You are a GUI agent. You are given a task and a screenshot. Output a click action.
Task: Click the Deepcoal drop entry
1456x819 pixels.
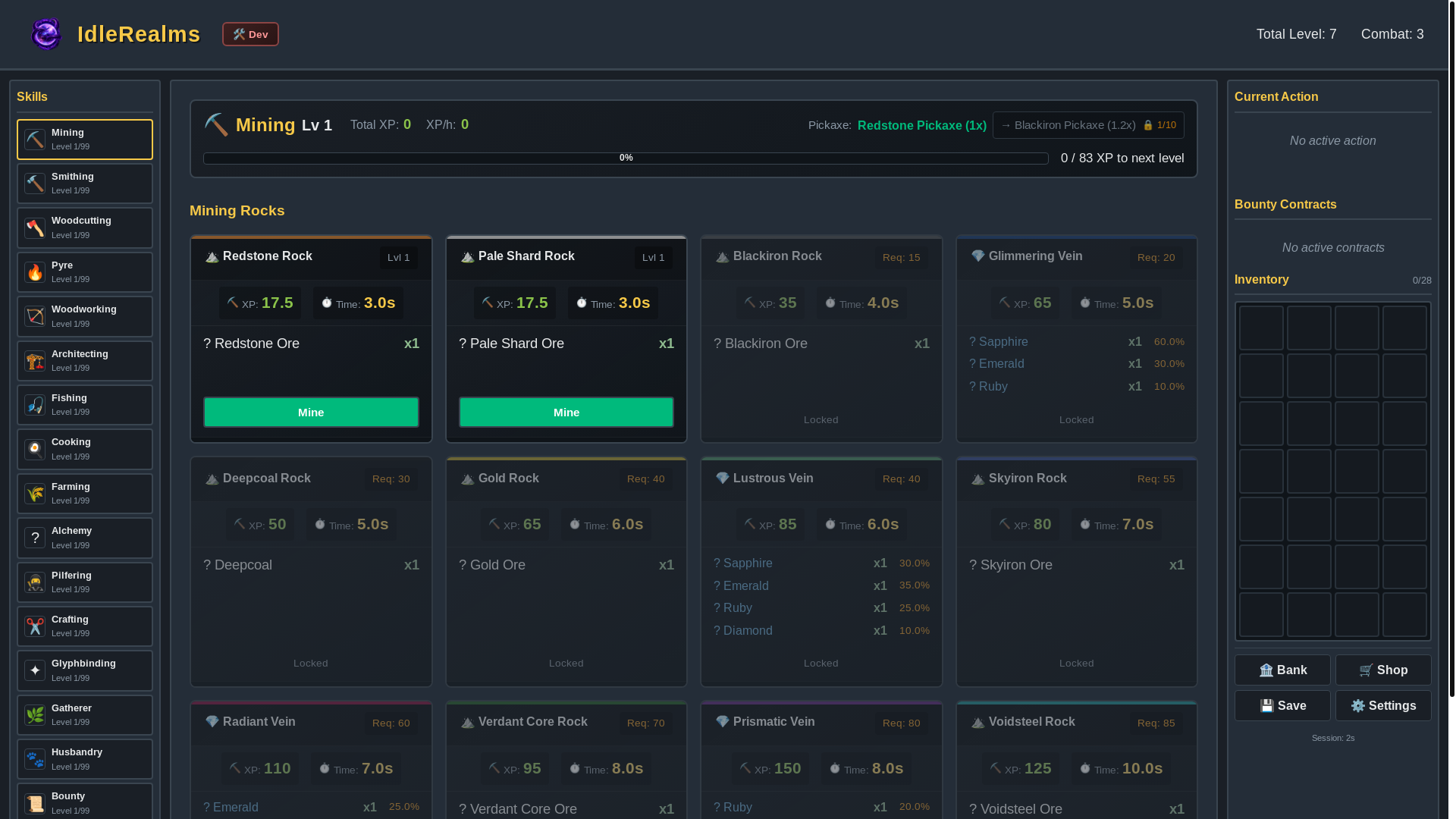click(x=311, y=565)
